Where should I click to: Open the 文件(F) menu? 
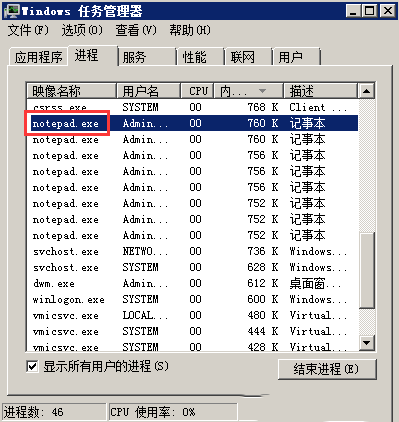point(28,31)
